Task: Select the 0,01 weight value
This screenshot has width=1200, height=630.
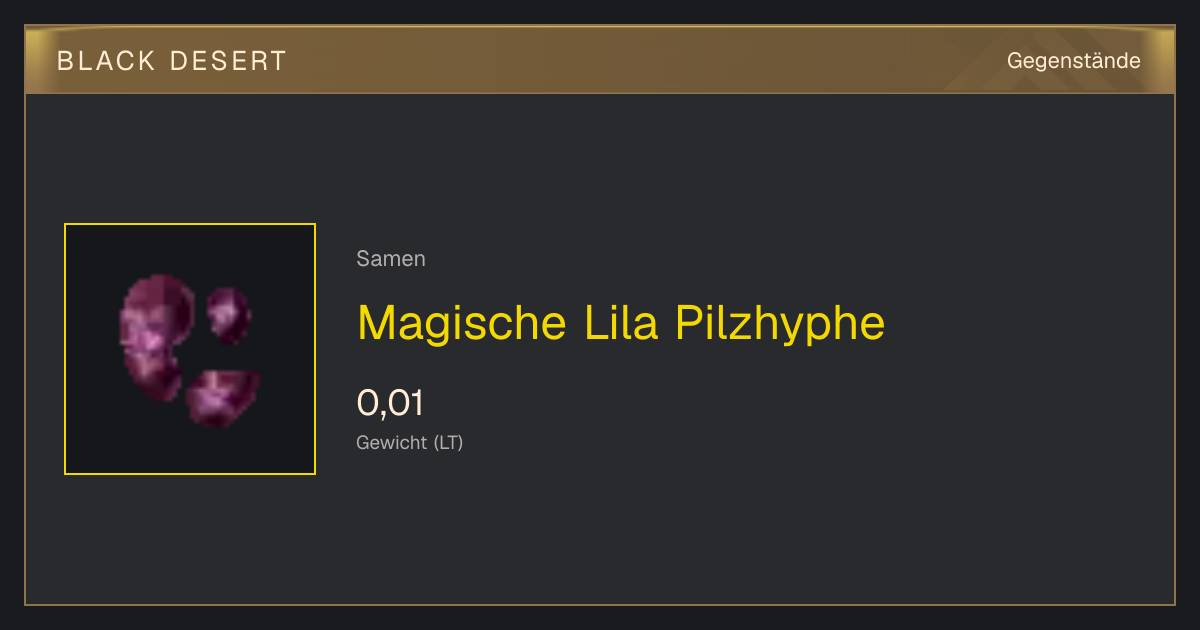Action: 390,403
